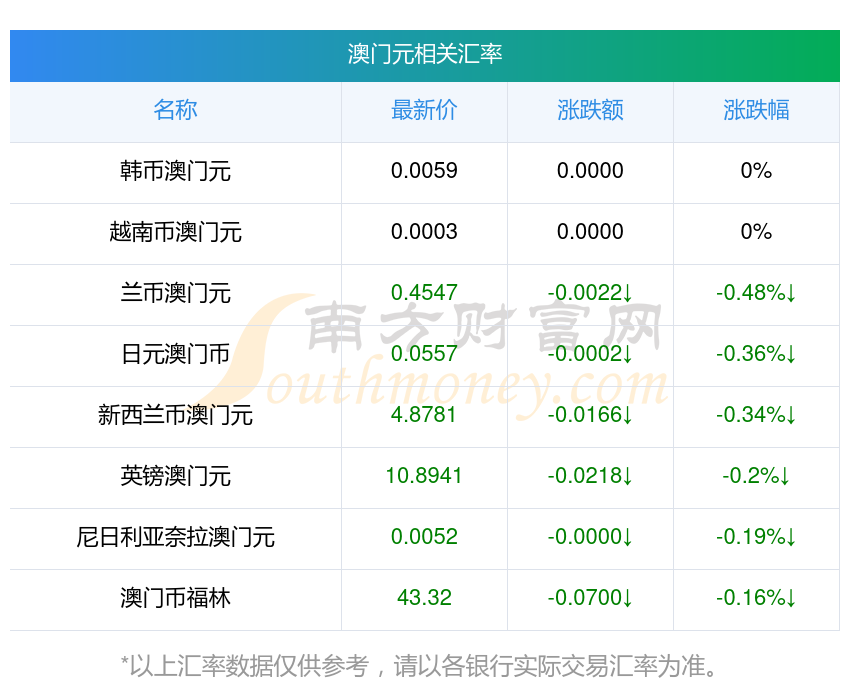Click latest price 0.4547

[424, 293]
